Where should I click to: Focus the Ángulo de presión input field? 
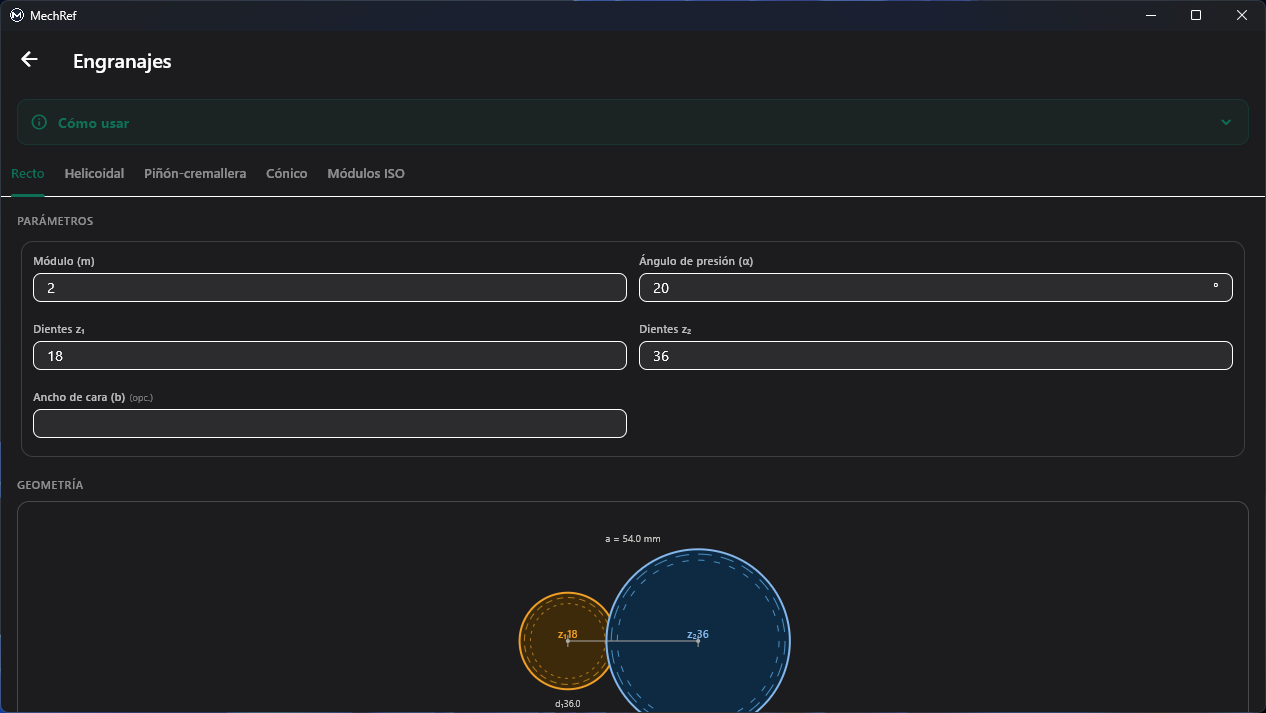click(x=936, y=288)
